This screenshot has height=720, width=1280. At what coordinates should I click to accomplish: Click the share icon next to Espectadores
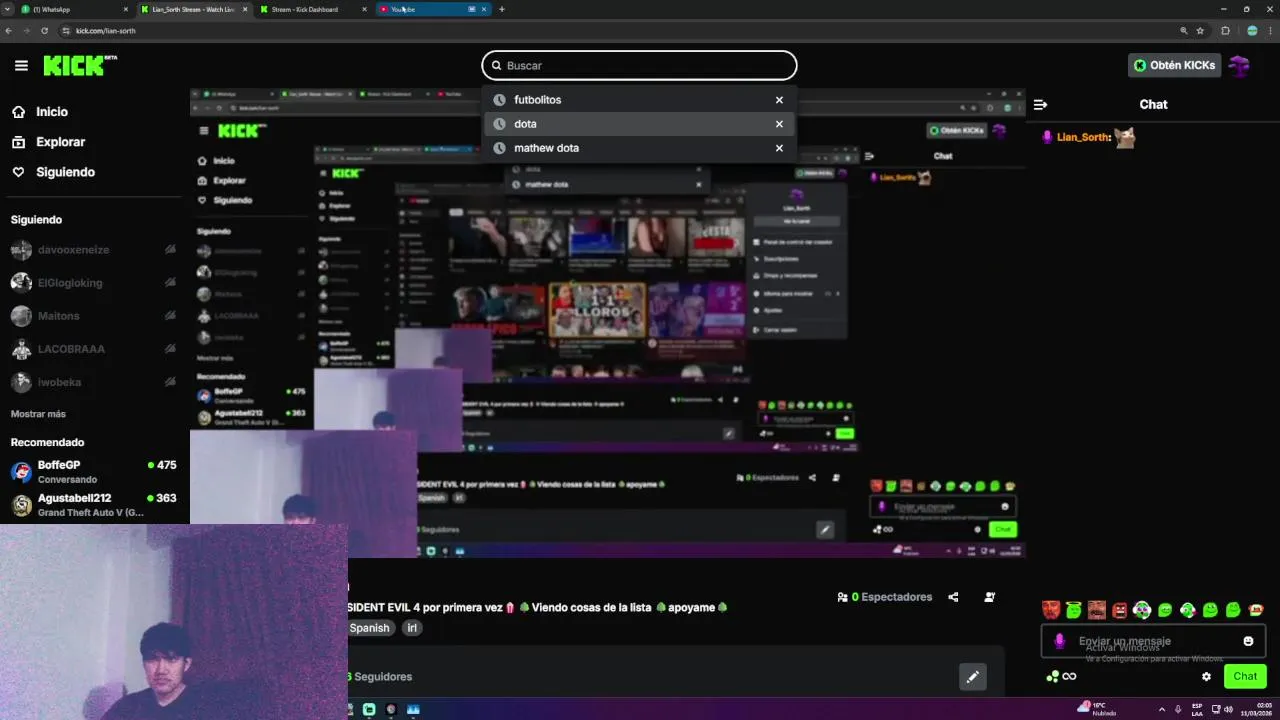point(953,597)
